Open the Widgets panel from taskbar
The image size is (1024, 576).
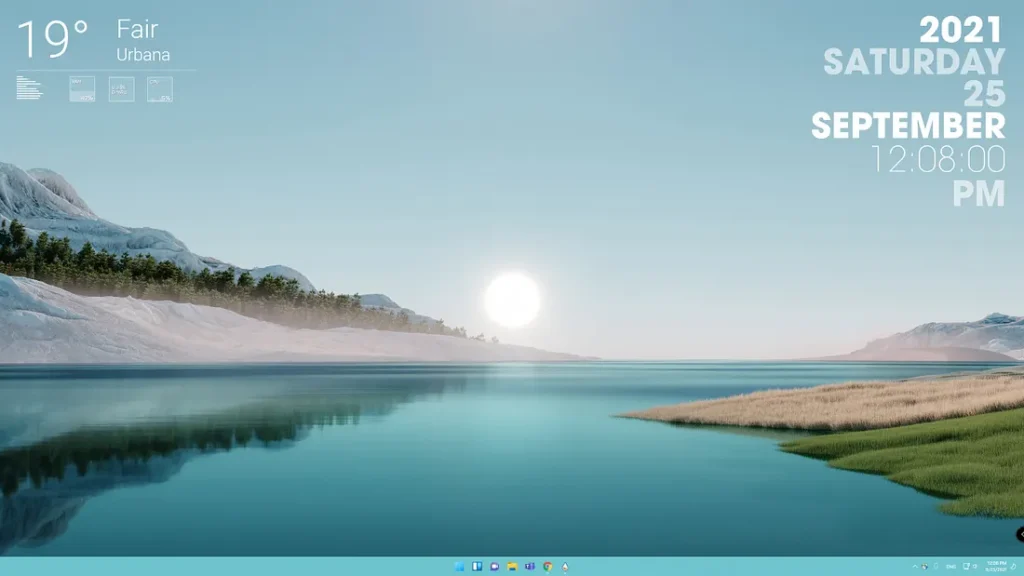[477, 567]
